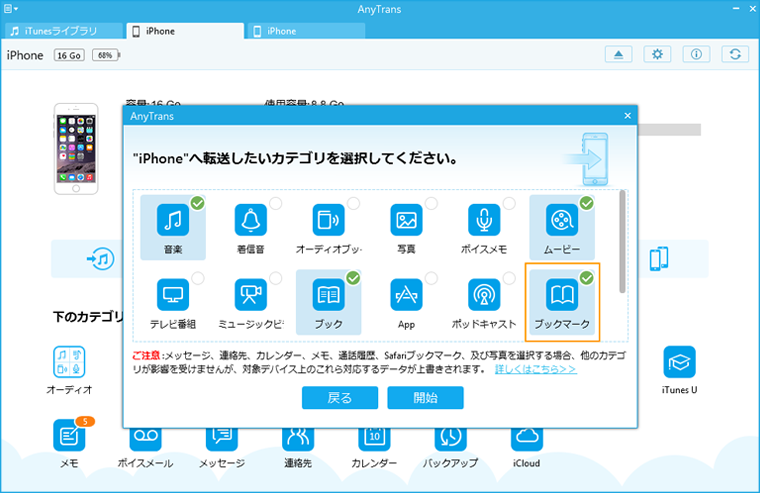Viewport: 760px width, 493px height.
Task: Open 連絡先 contacts in main window
Action: pyautogui.click(x=298, y=439)
